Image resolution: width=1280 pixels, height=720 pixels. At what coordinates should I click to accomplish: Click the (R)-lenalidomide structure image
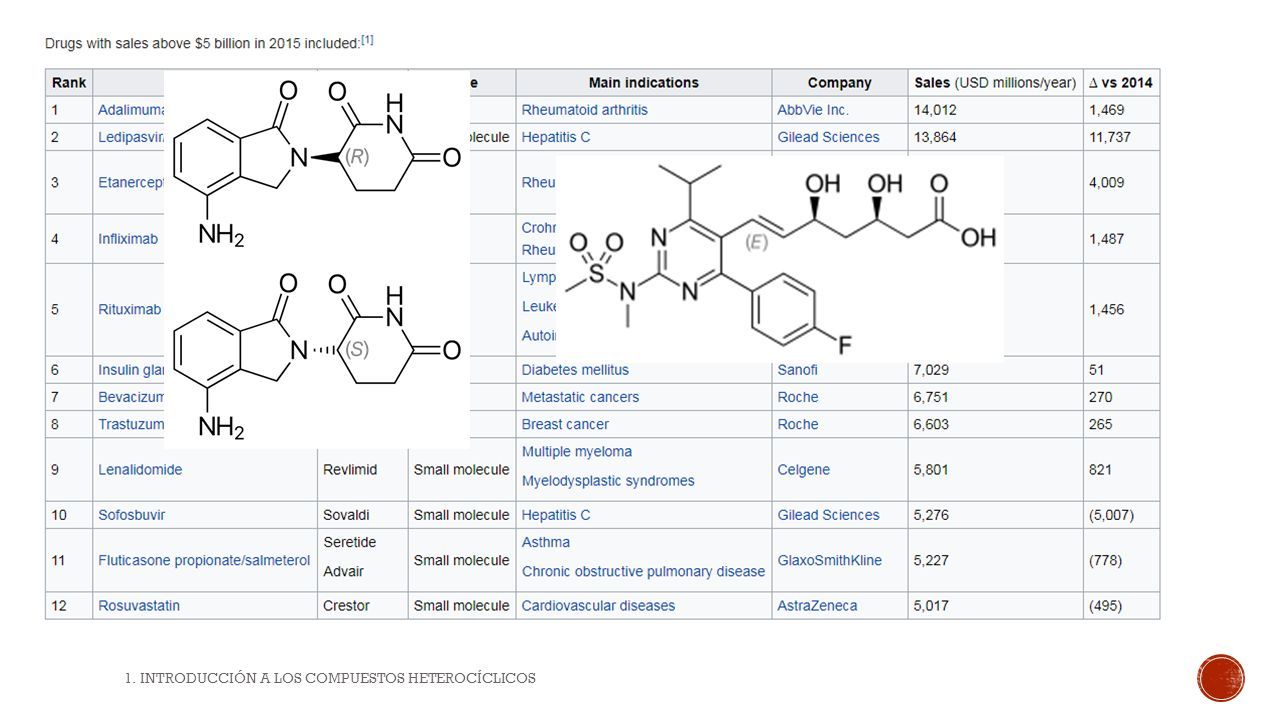pyautogui.click(x=316, y=164)
